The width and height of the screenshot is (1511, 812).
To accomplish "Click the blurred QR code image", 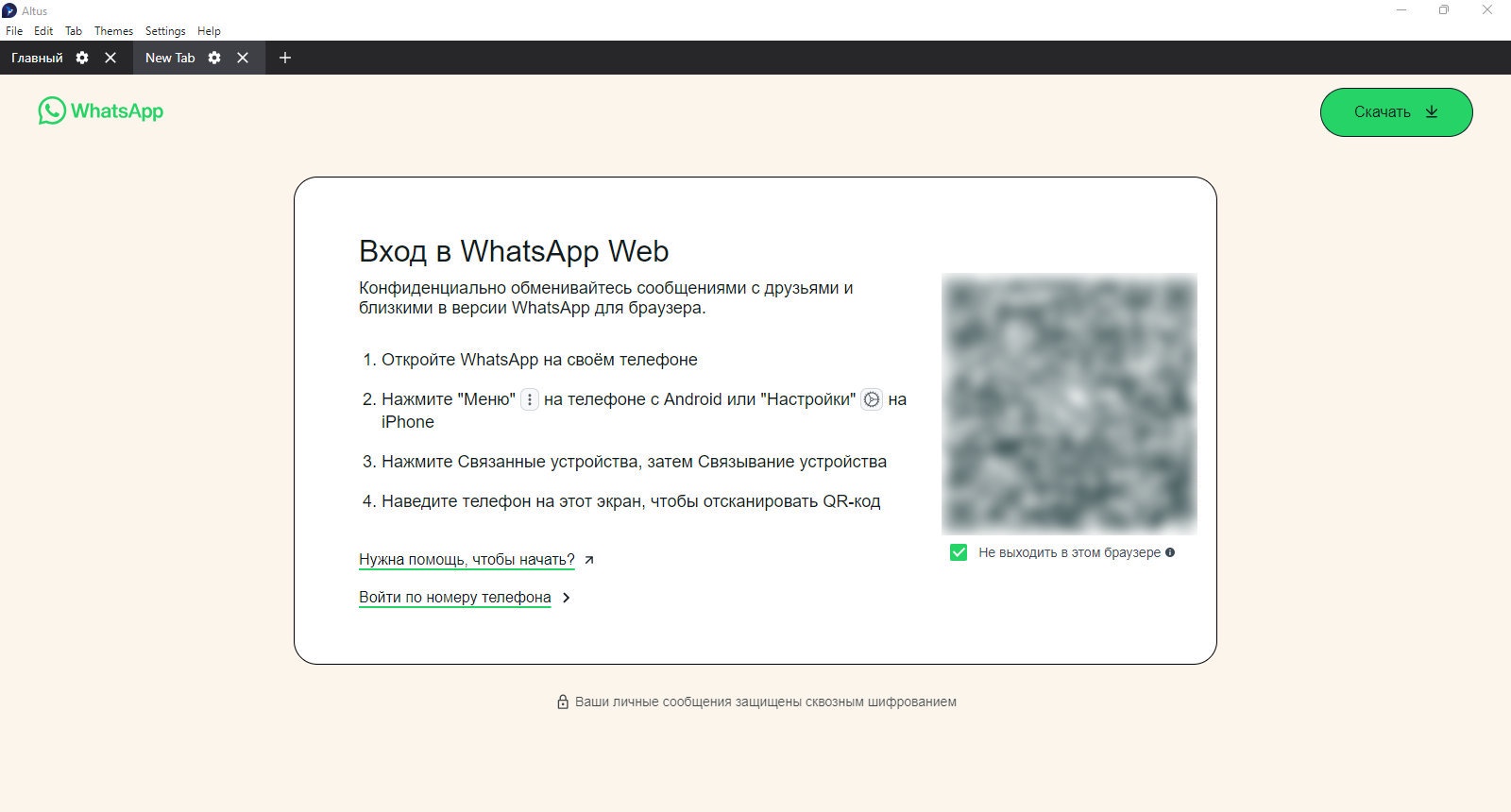I will click(1069, 403).
